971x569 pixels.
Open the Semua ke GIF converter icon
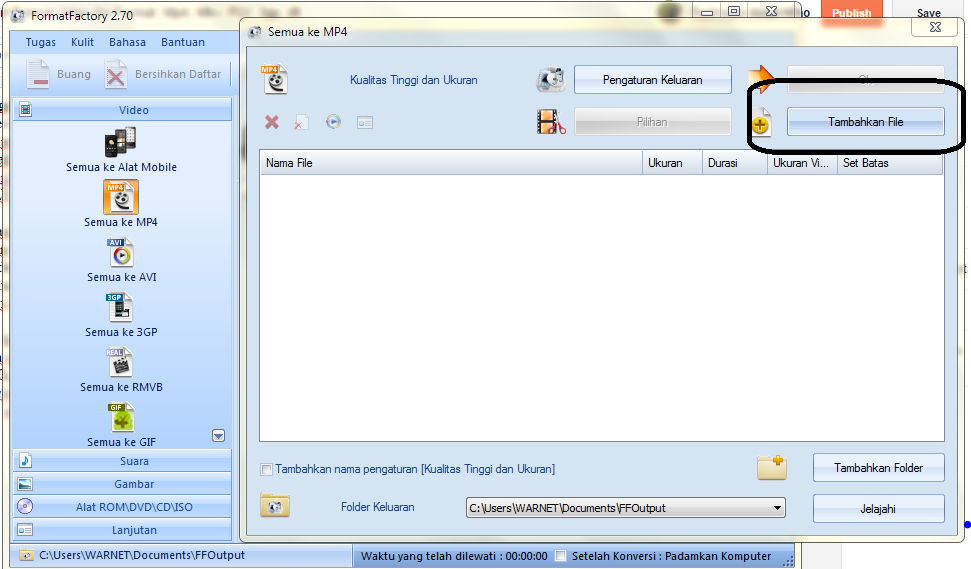(122, 417)
